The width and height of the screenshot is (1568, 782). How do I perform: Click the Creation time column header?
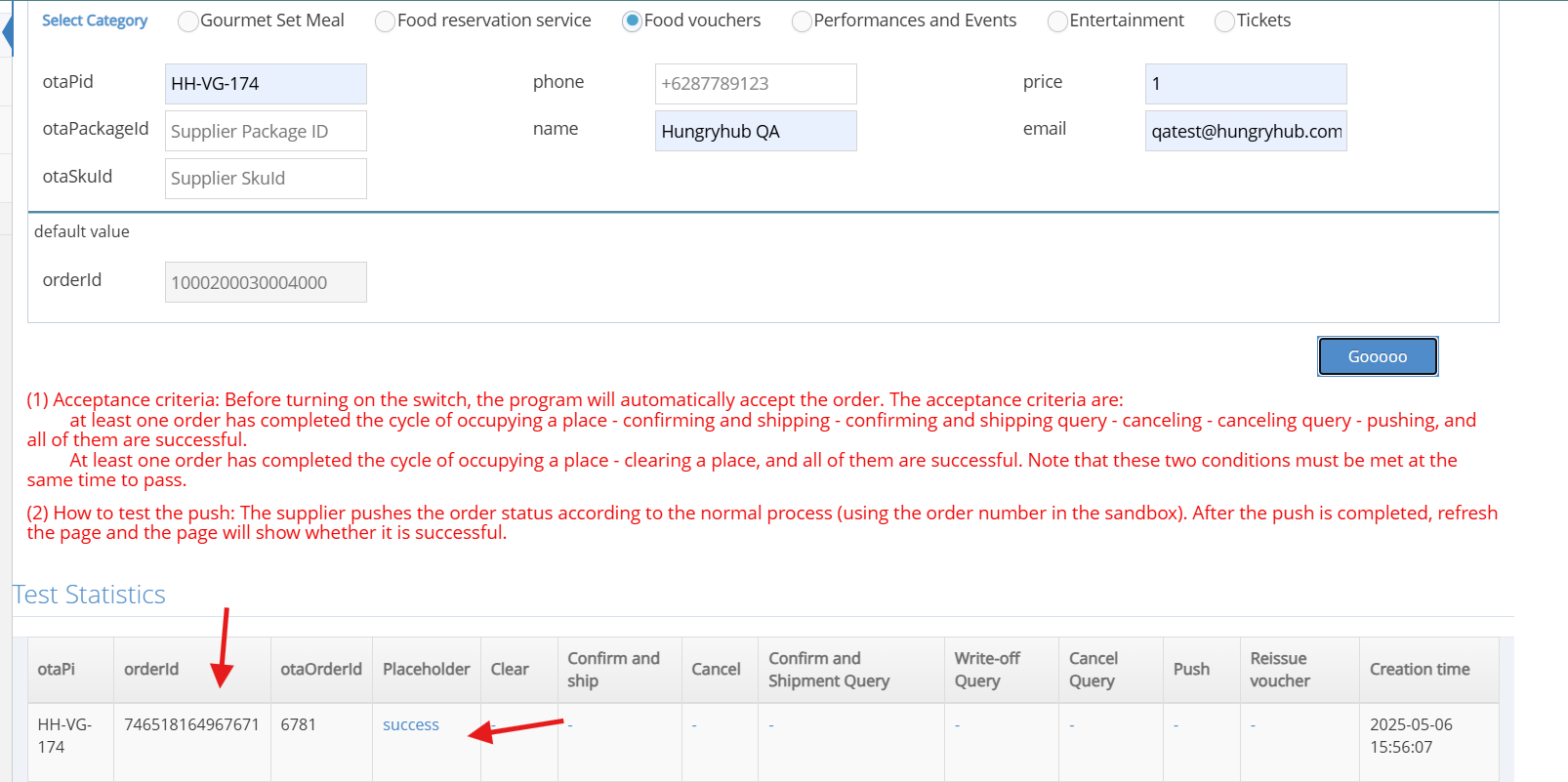(1419, 669)
